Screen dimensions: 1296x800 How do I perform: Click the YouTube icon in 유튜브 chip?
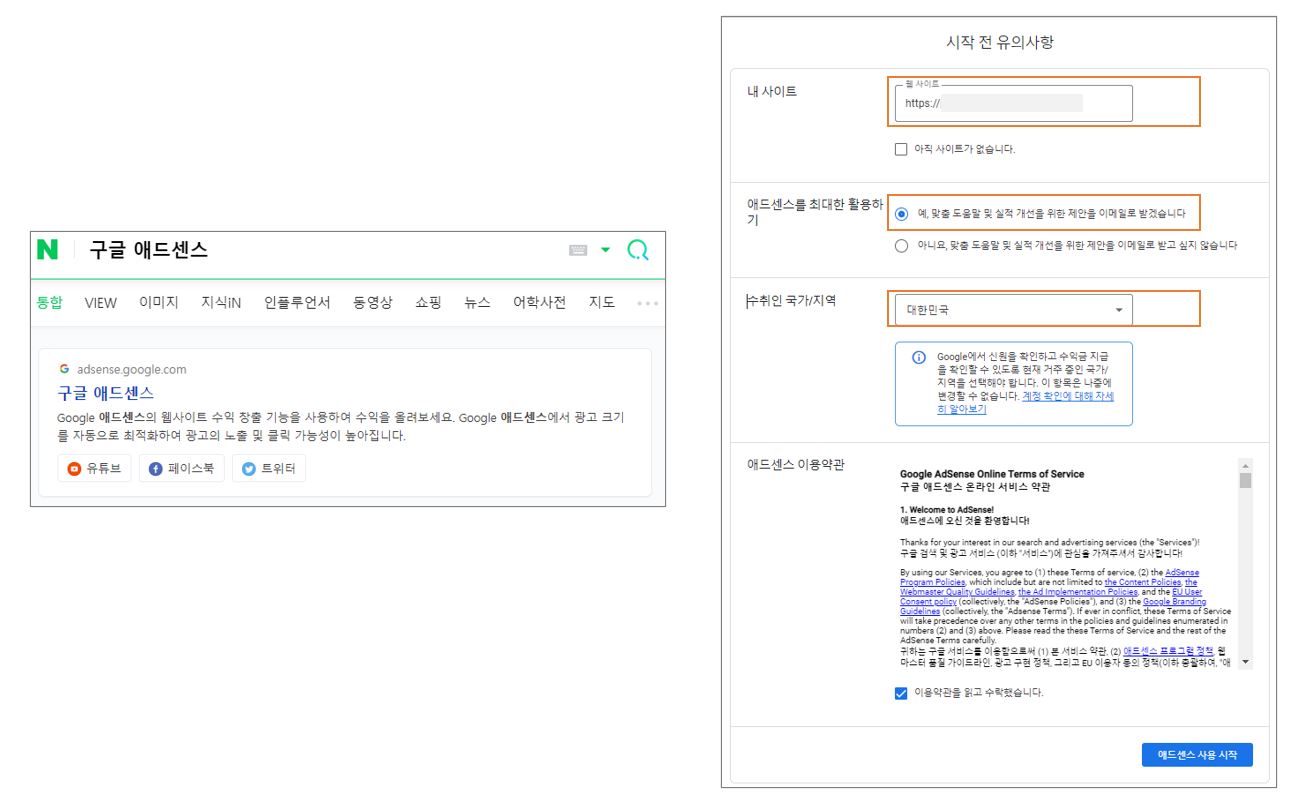(74, 468)
